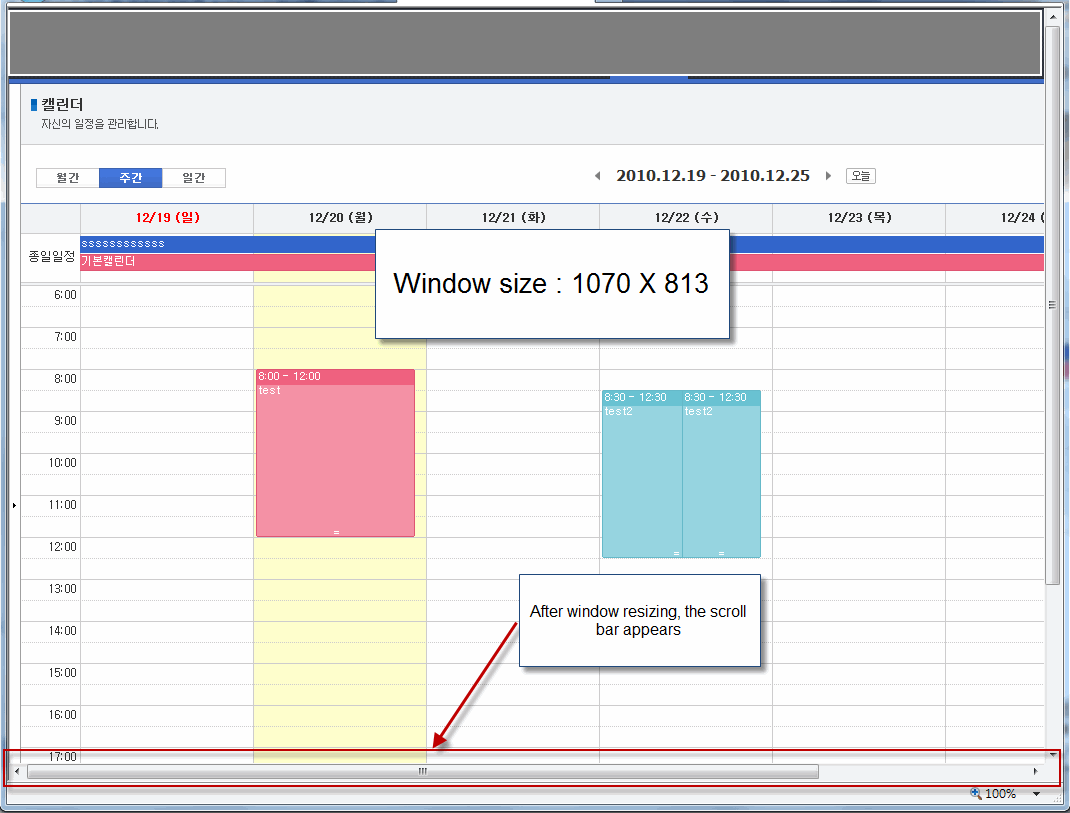Viewport: 1070px width, 813px height.
Task: Click the 오늘 today button
Action: (x=860, y=176)
